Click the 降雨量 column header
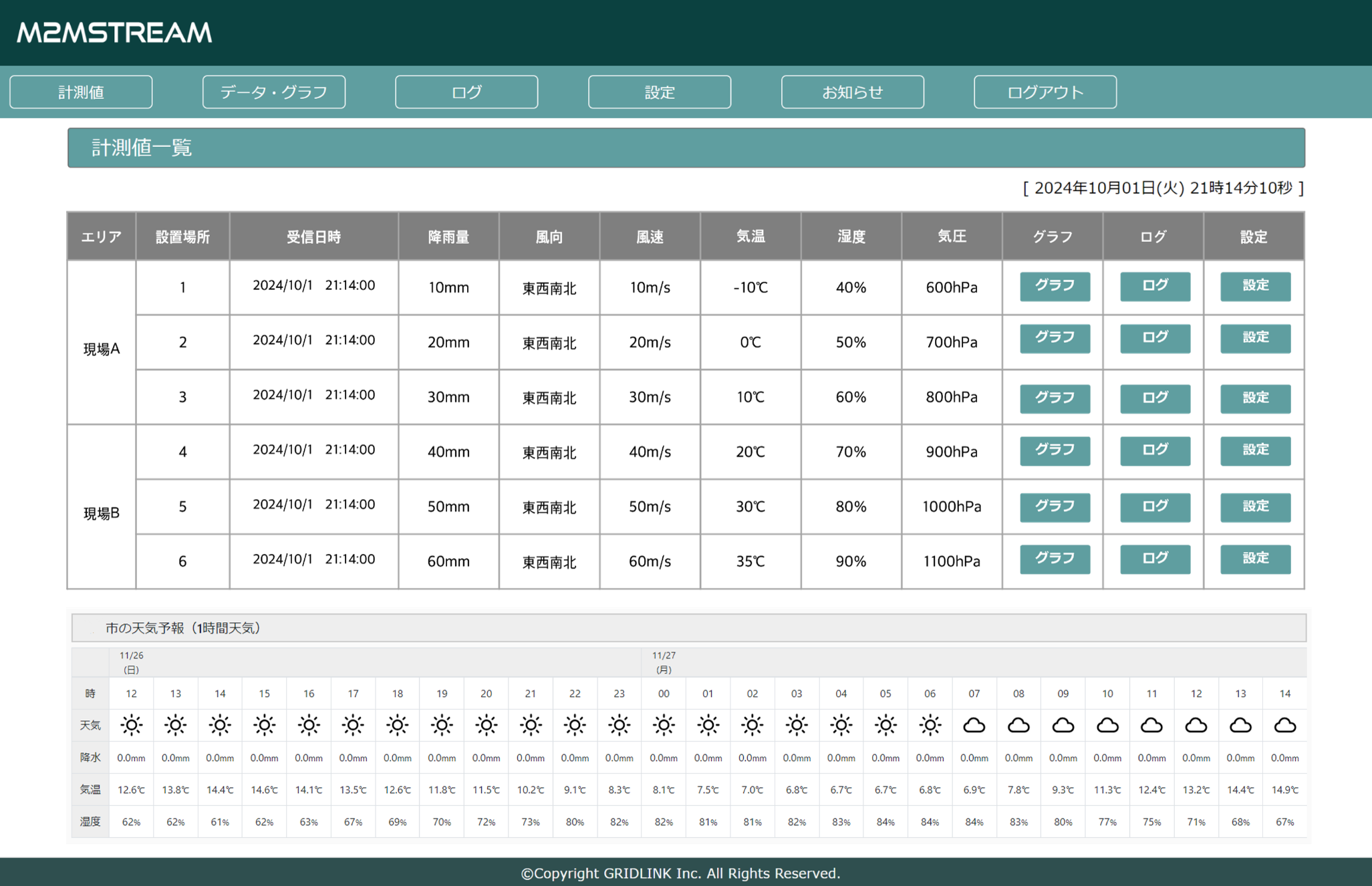 pyautogui.click(x=448, y=237)
